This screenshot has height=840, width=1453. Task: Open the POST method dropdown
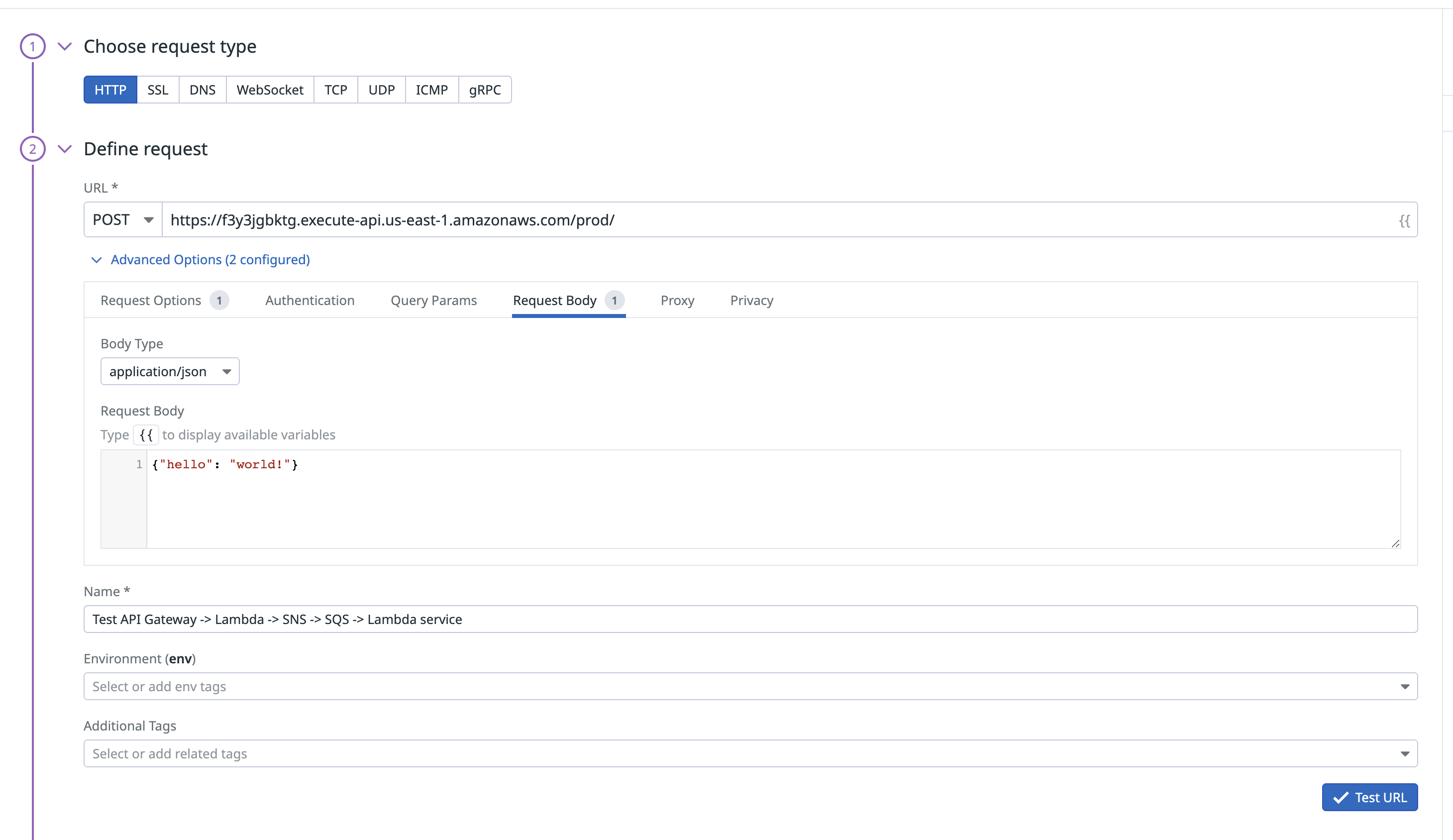123,219
